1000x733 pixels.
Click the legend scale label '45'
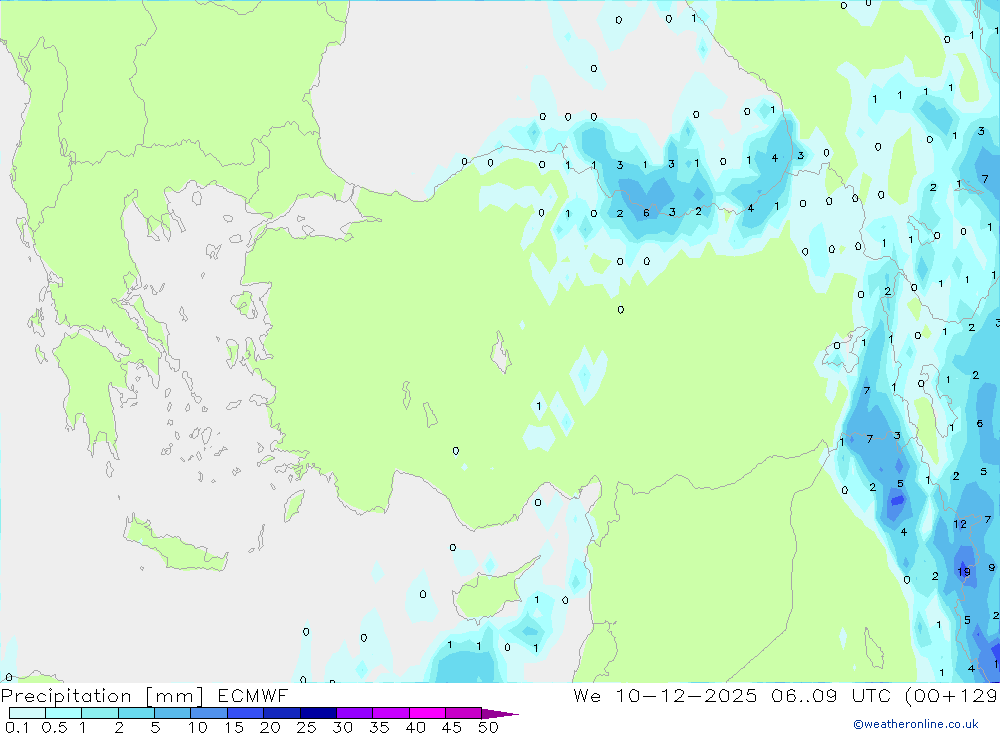(x=452, y=727)
